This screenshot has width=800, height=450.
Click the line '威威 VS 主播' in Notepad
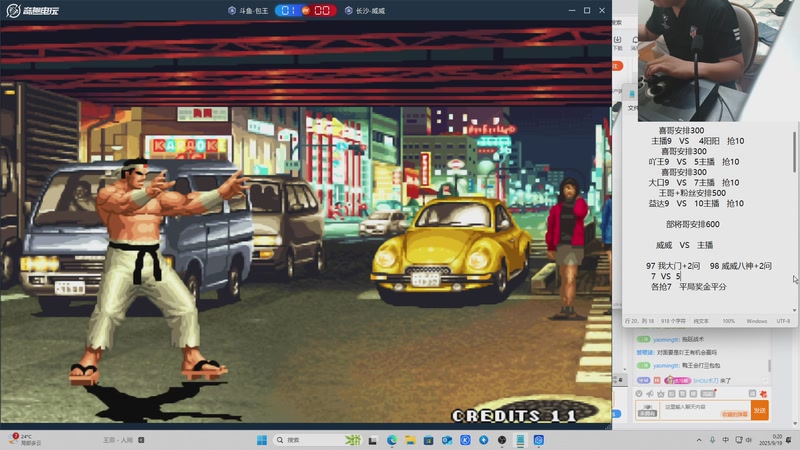coord(684,245)
